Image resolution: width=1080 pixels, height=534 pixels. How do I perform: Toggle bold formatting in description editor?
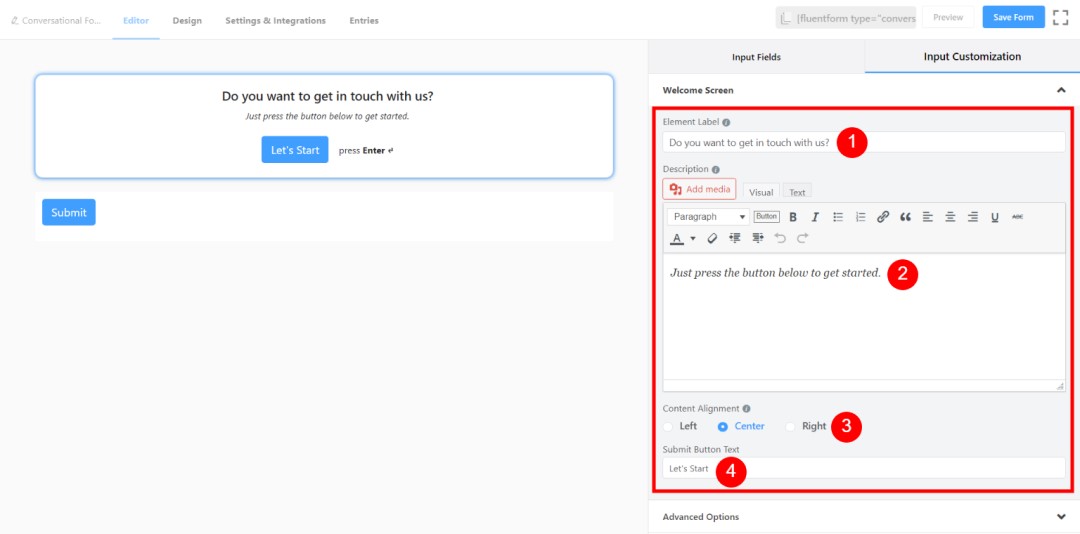[x=793, y=217]
